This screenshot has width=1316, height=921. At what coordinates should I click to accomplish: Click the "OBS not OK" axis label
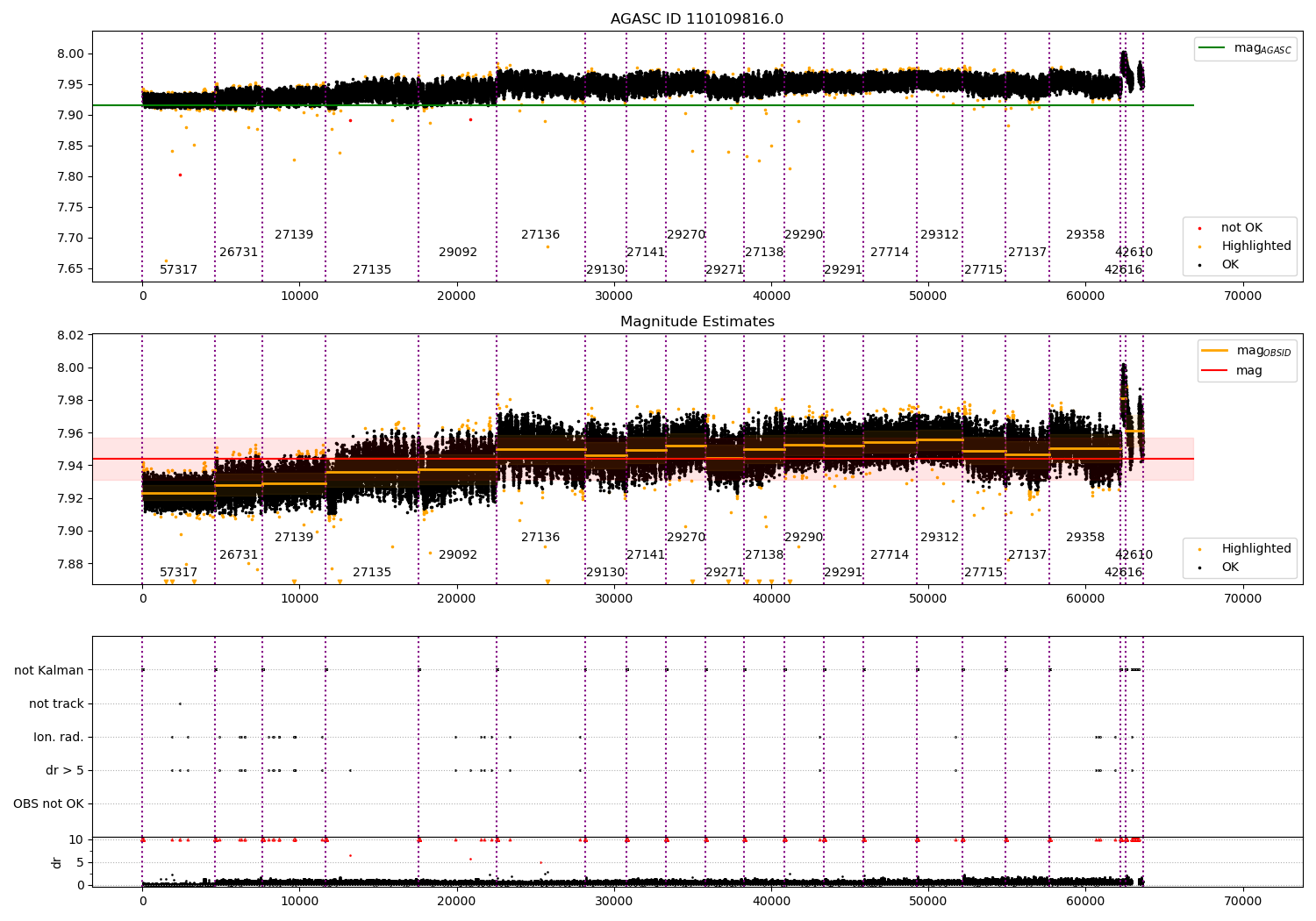(48, 804)
